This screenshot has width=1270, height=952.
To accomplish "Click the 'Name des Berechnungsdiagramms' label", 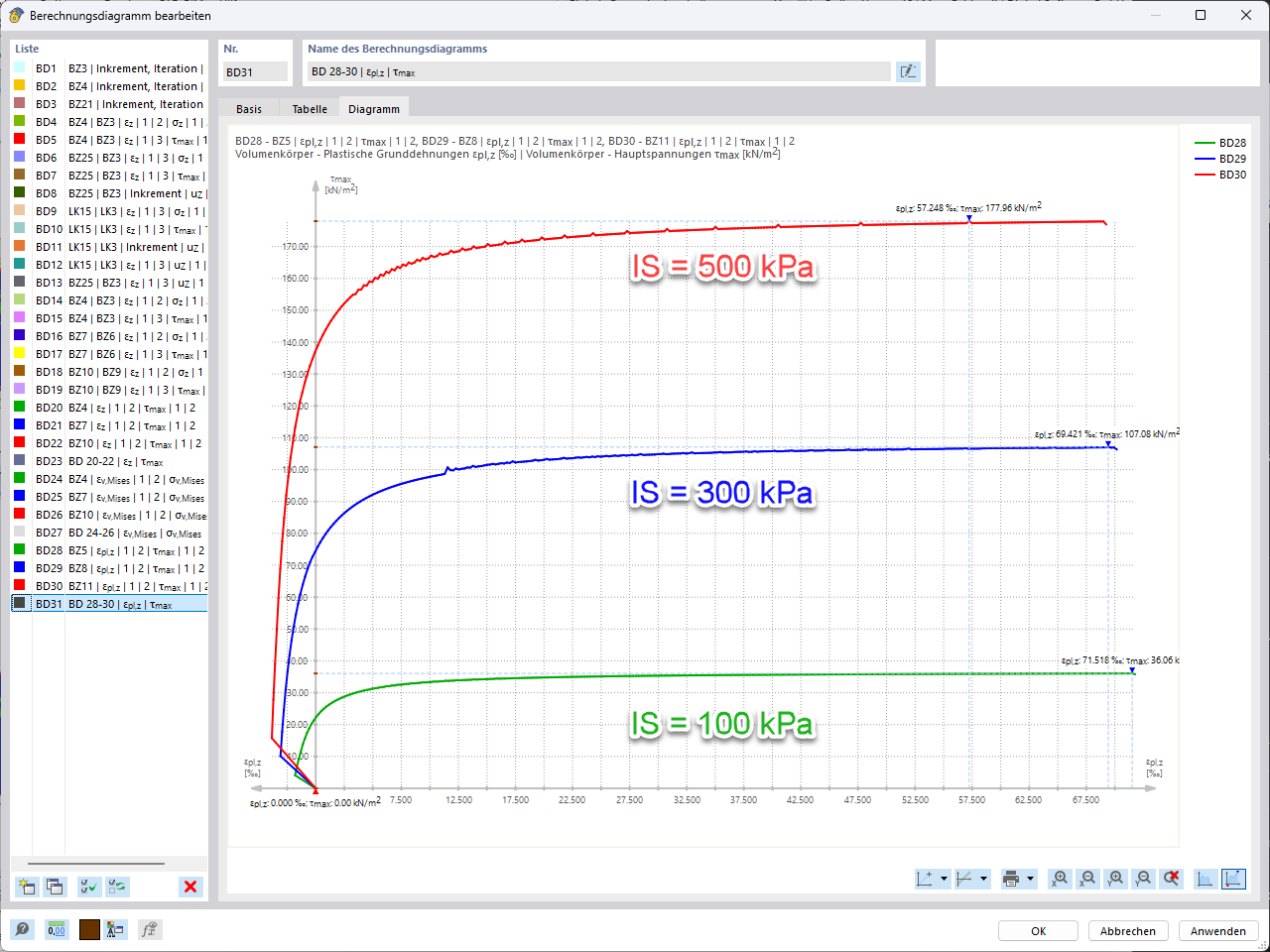I will click(397, 49).
